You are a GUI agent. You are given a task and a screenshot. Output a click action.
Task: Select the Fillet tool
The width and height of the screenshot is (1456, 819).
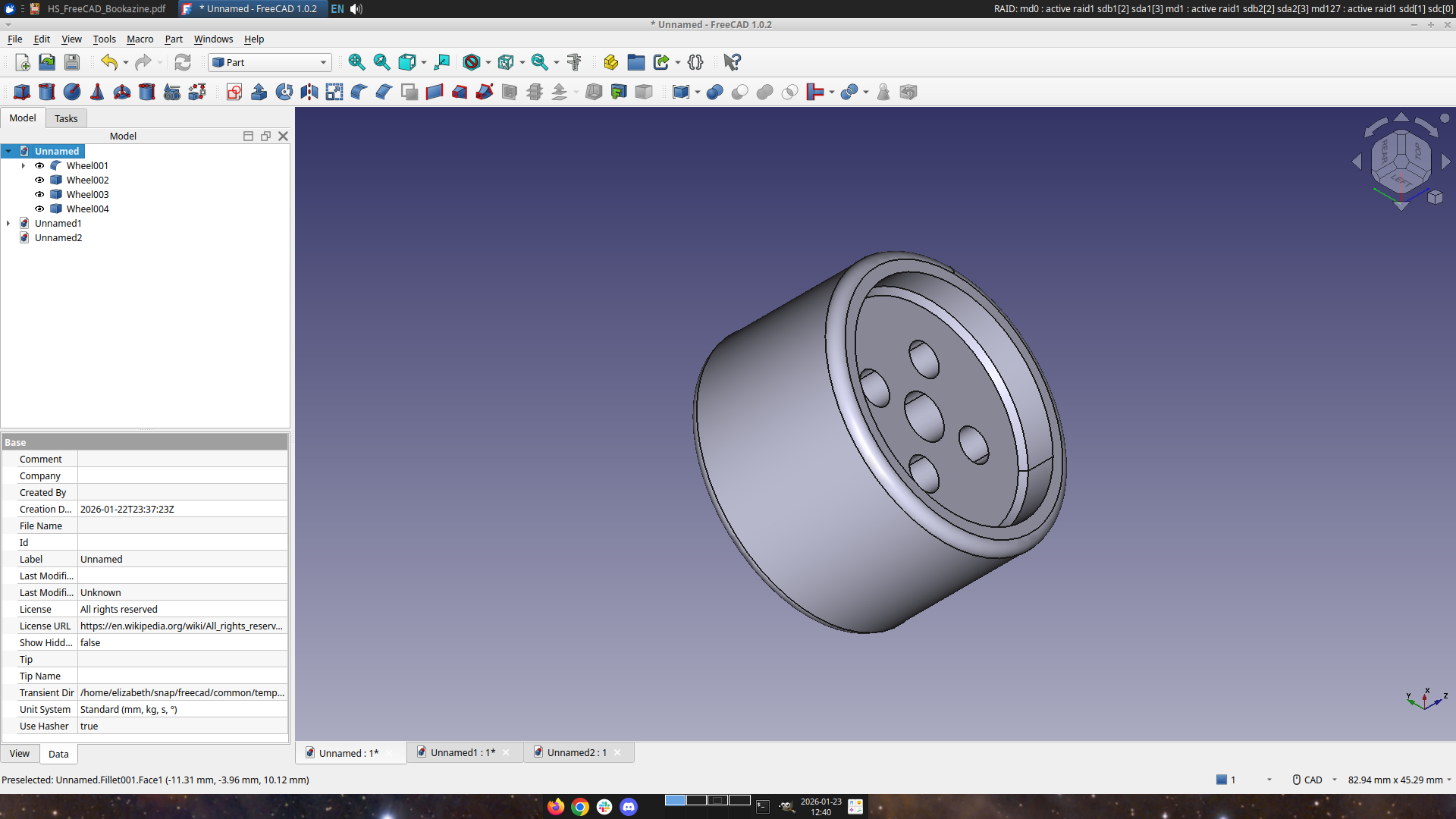[359, 92]
